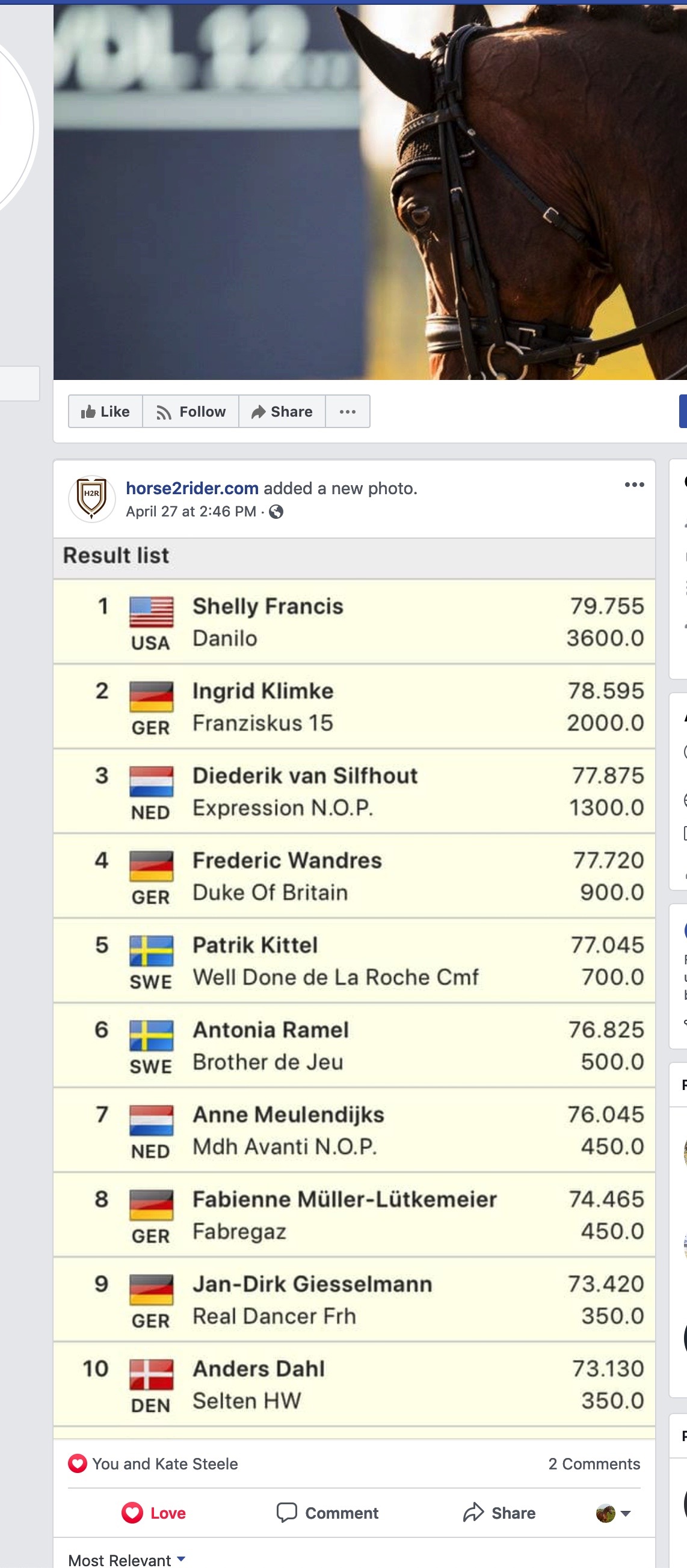The image size is (687, 1568).
Task: Expand the post-as profile picture dropdown
Action: 613,1513
